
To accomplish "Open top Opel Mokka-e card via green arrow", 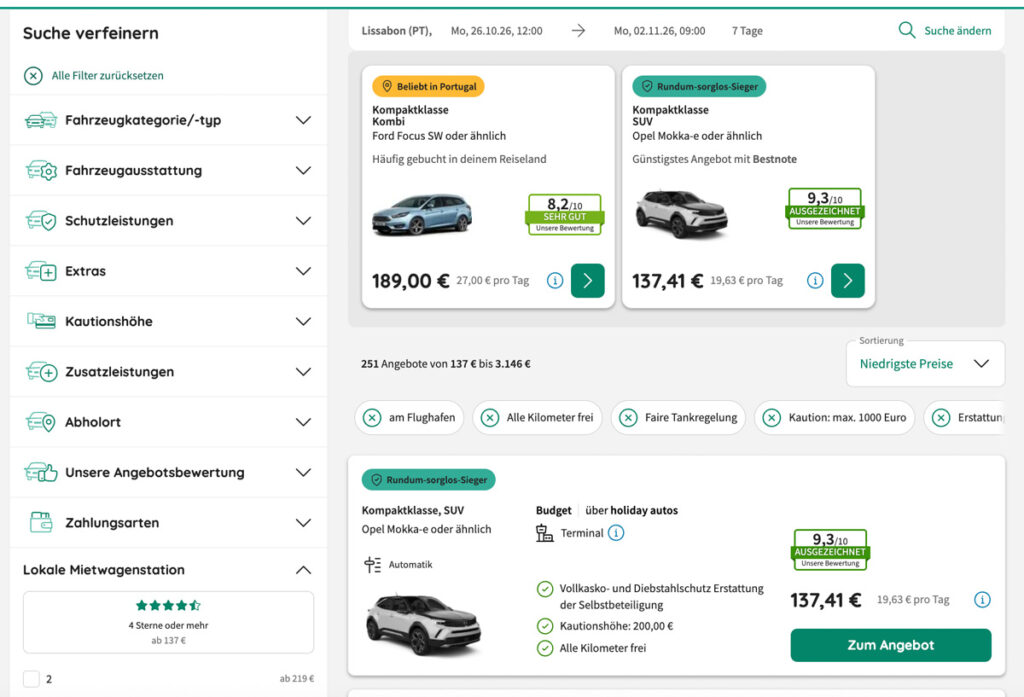I will click(848, 281).
